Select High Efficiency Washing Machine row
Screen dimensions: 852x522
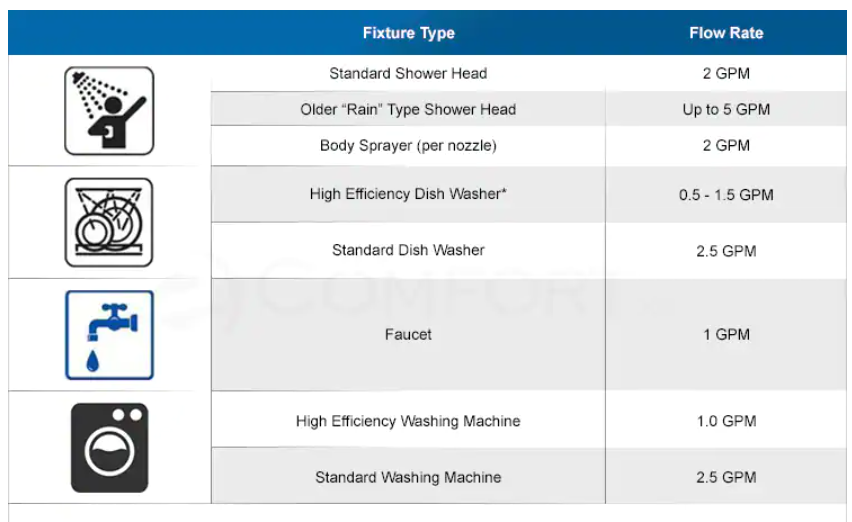pos(408,421)
